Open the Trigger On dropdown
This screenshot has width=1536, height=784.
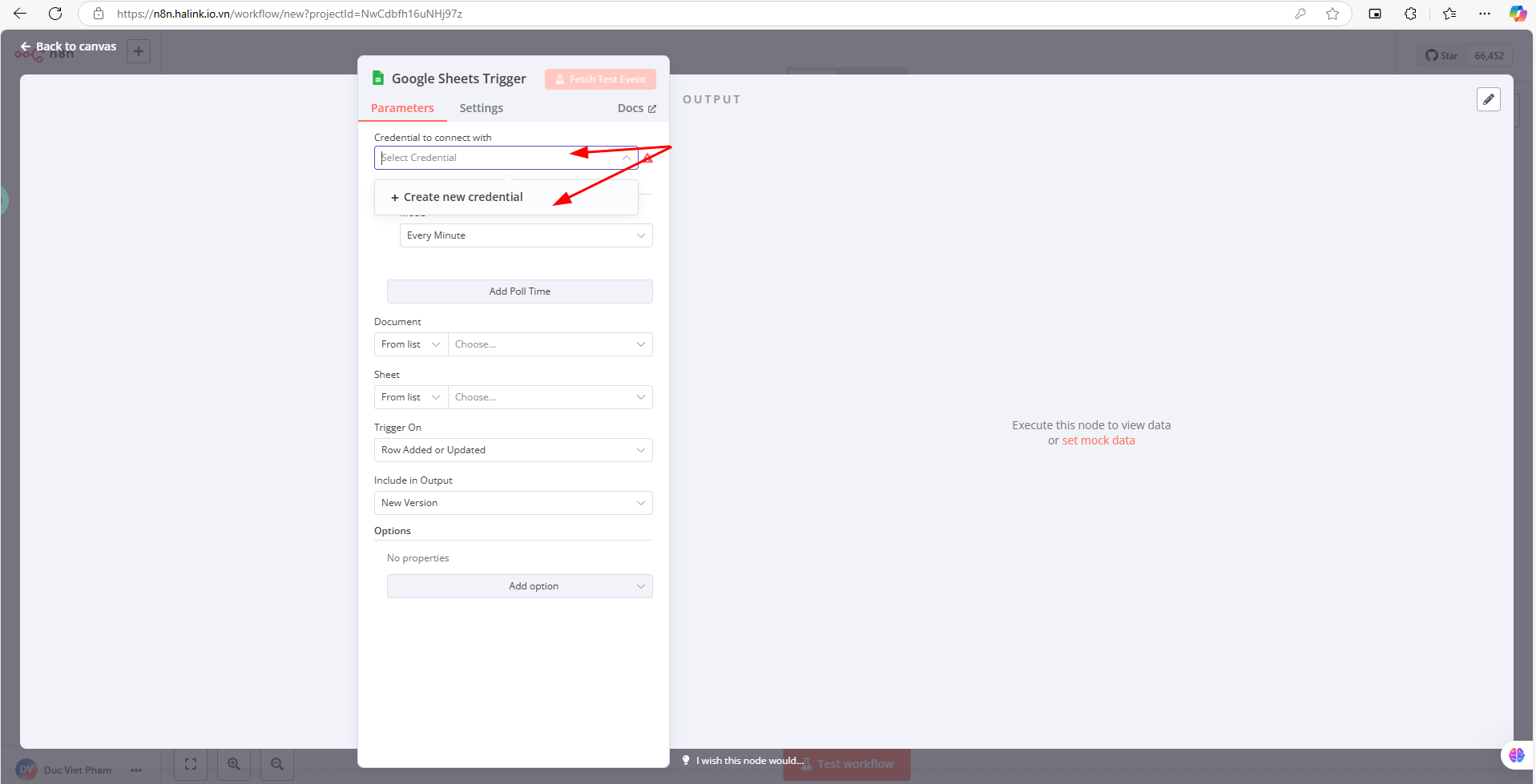(x=514, y=450)
